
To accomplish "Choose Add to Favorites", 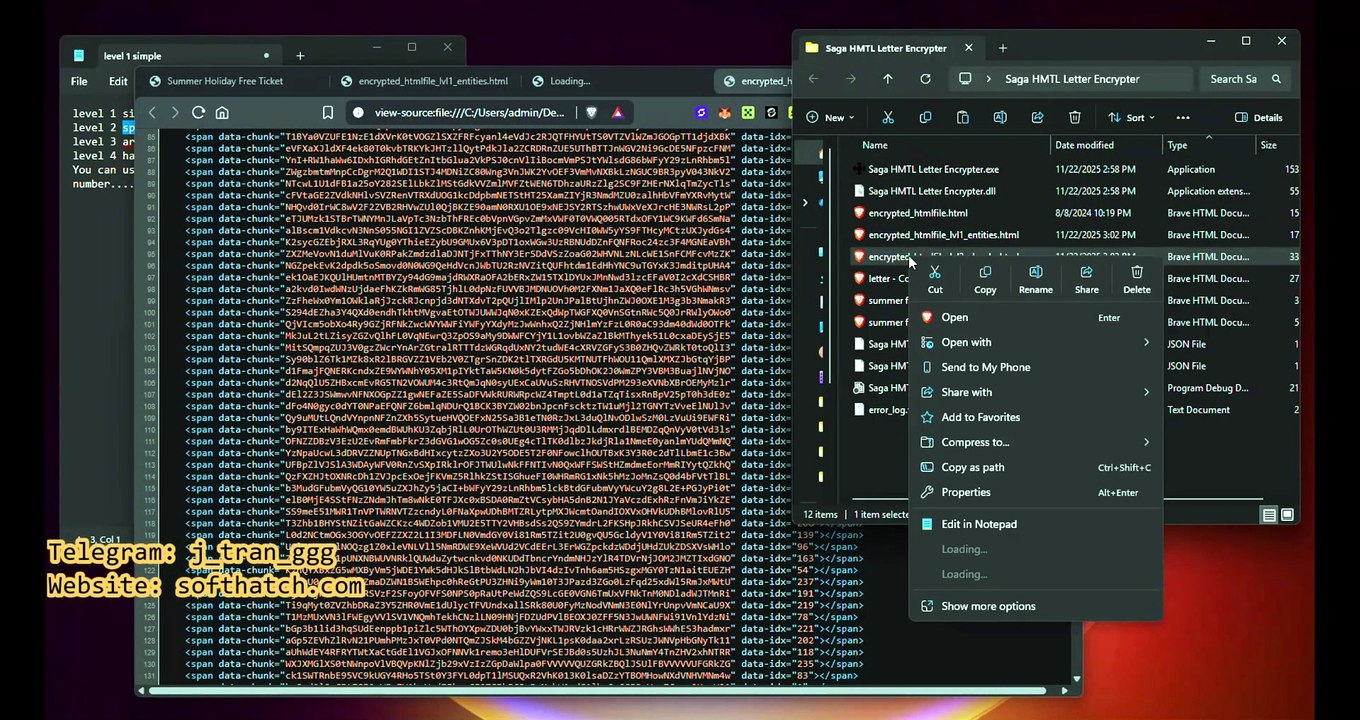I will tap(1035, 417).
